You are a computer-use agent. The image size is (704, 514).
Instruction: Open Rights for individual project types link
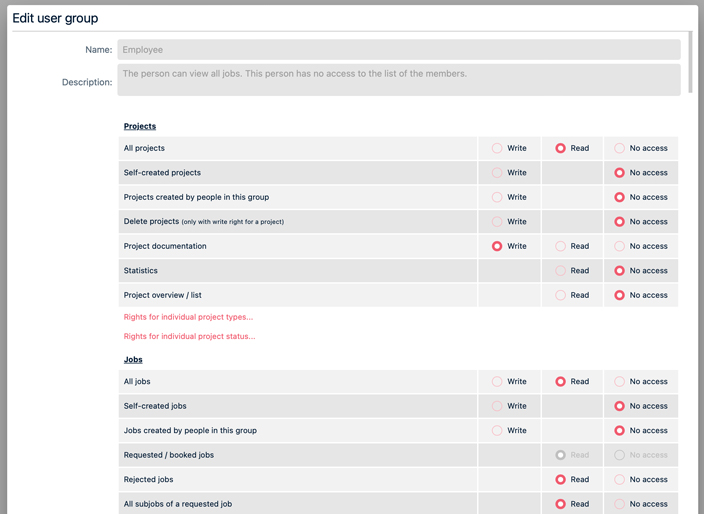[188, 317]
